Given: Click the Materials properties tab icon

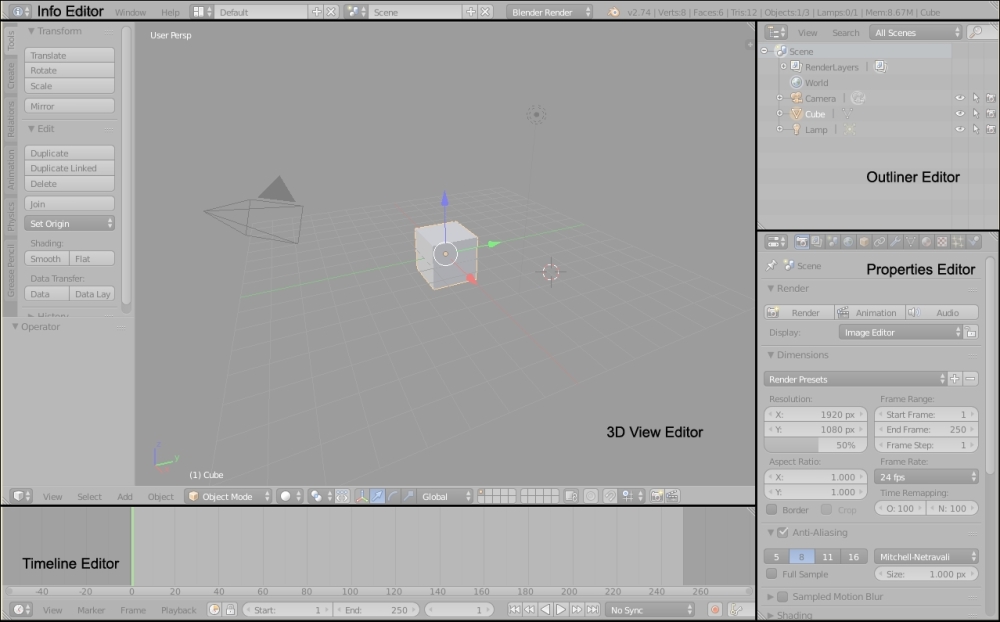Looking at the screenshot, I should click(926, 242).
